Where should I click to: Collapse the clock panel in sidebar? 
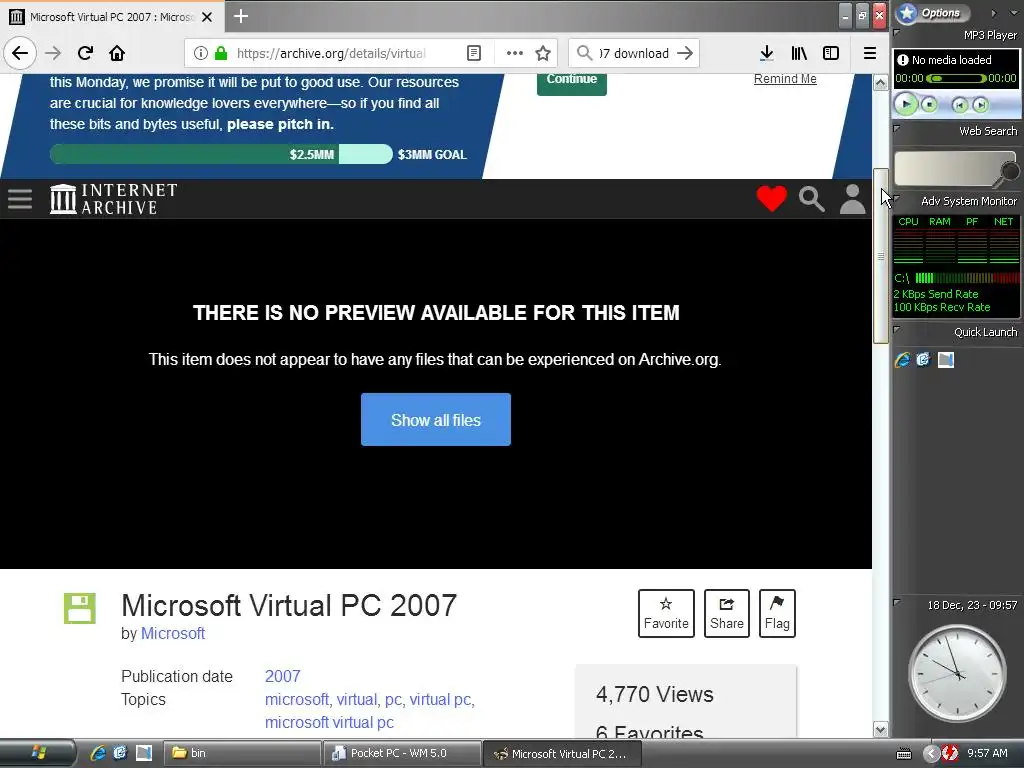(x=897, y=601)
